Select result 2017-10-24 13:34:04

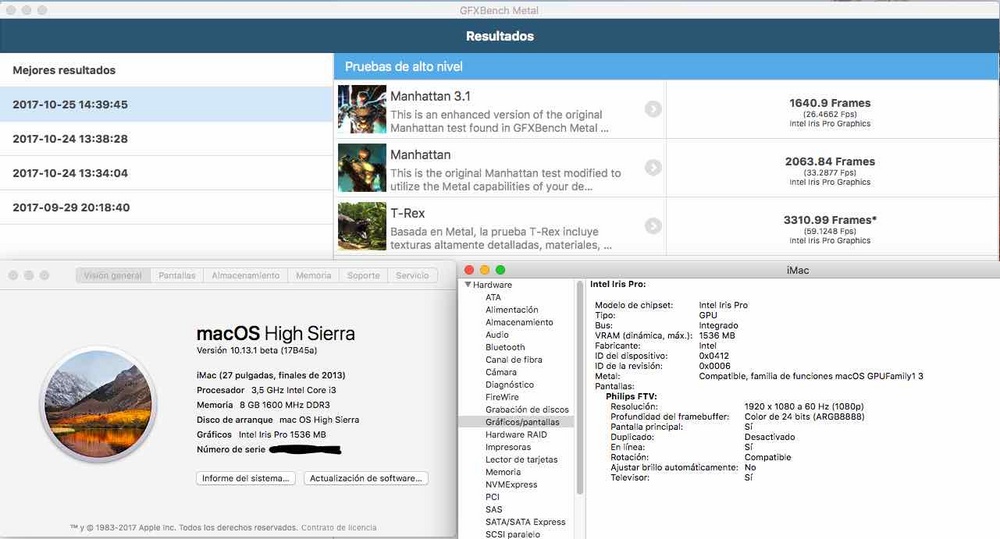pyautogui.click(x=166, y=173)
